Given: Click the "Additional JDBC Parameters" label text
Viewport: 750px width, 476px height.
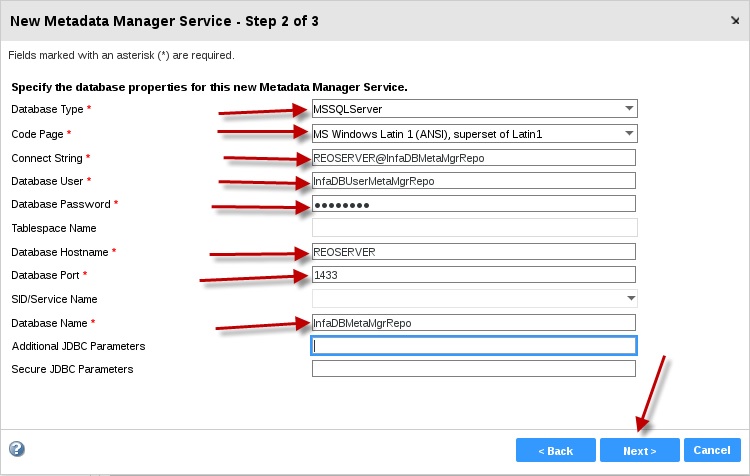Looking at the screenshot, I should click(78, 346).
